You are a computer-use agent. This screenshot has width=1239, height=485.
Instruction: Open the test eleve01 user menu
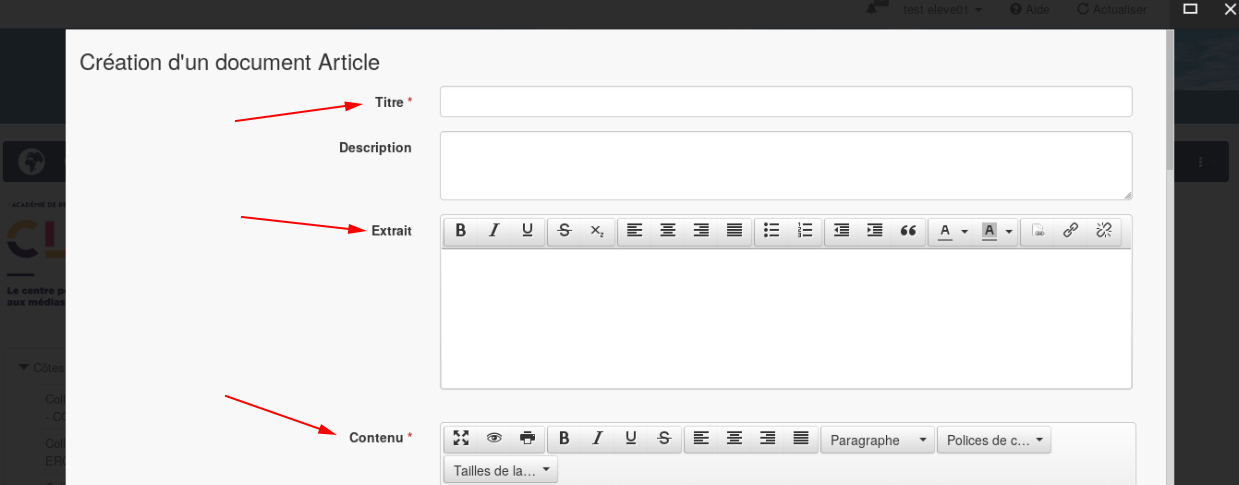[x=942, y=9]
